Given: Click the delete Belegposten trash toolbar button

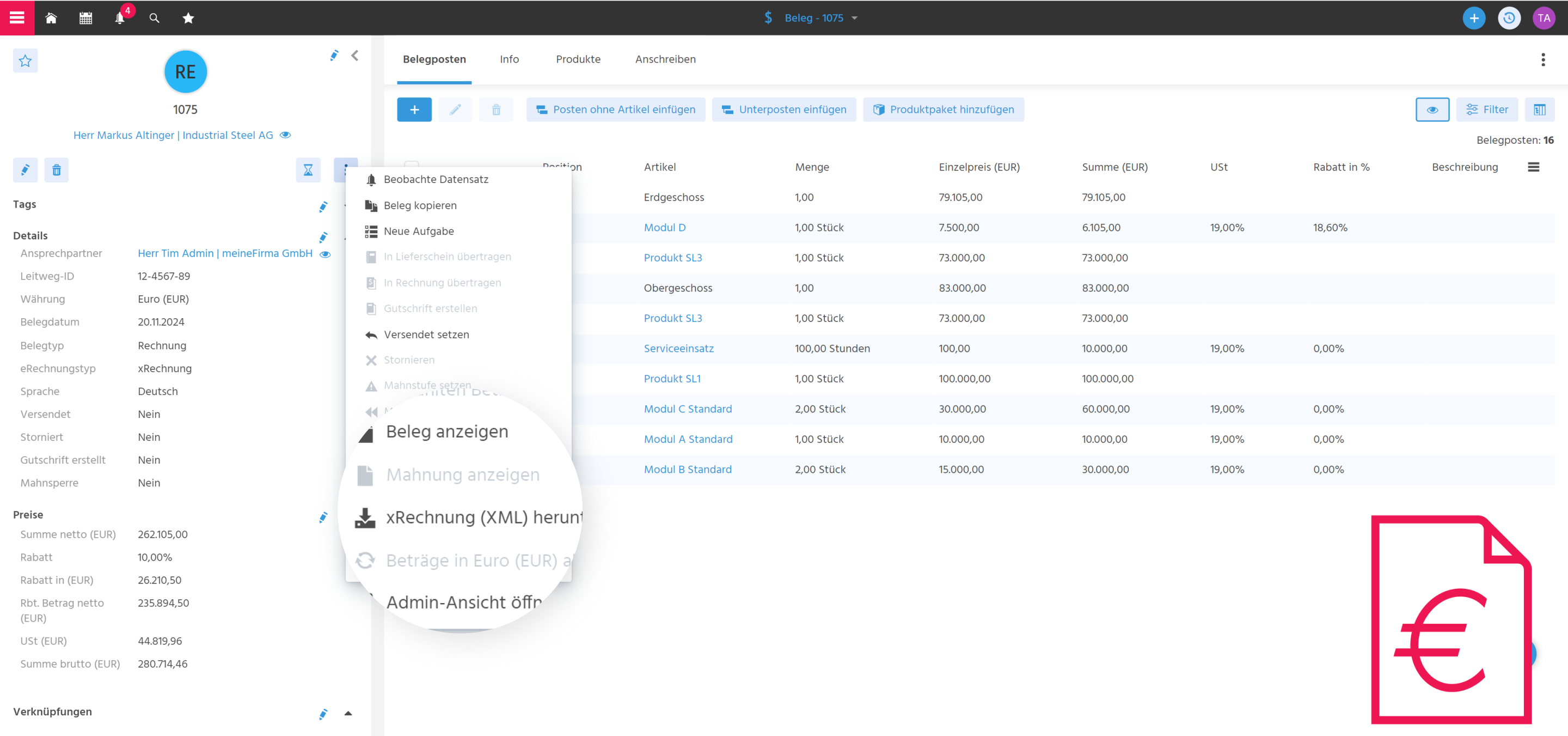Looking at the screenshot, I should (496, 110).
